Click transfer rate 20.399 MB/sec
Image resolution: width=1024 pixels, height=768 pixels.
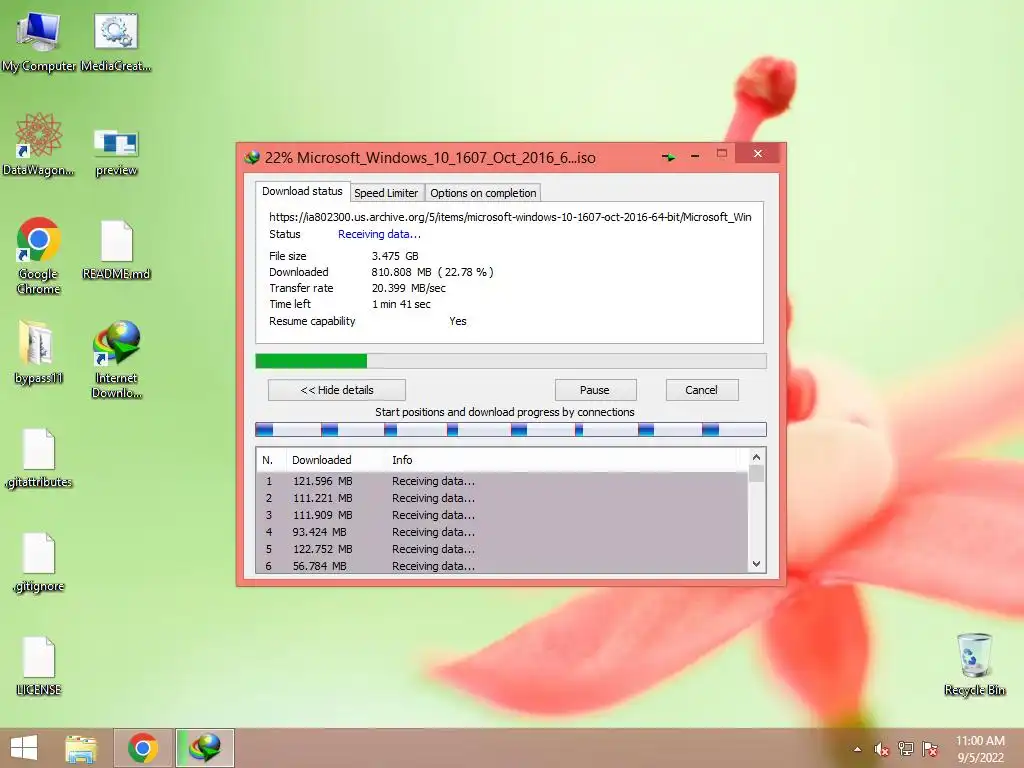[409, 288]
